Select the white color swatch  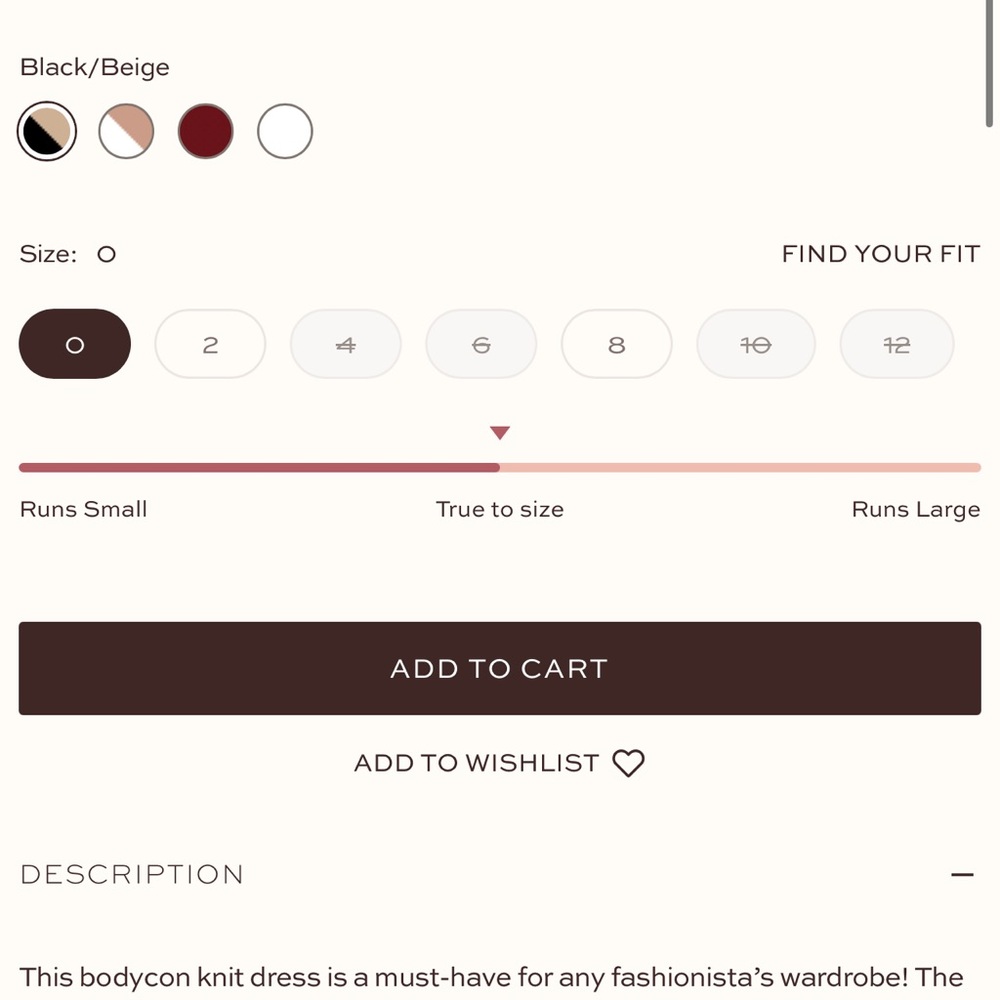click(x=285, y=131)
